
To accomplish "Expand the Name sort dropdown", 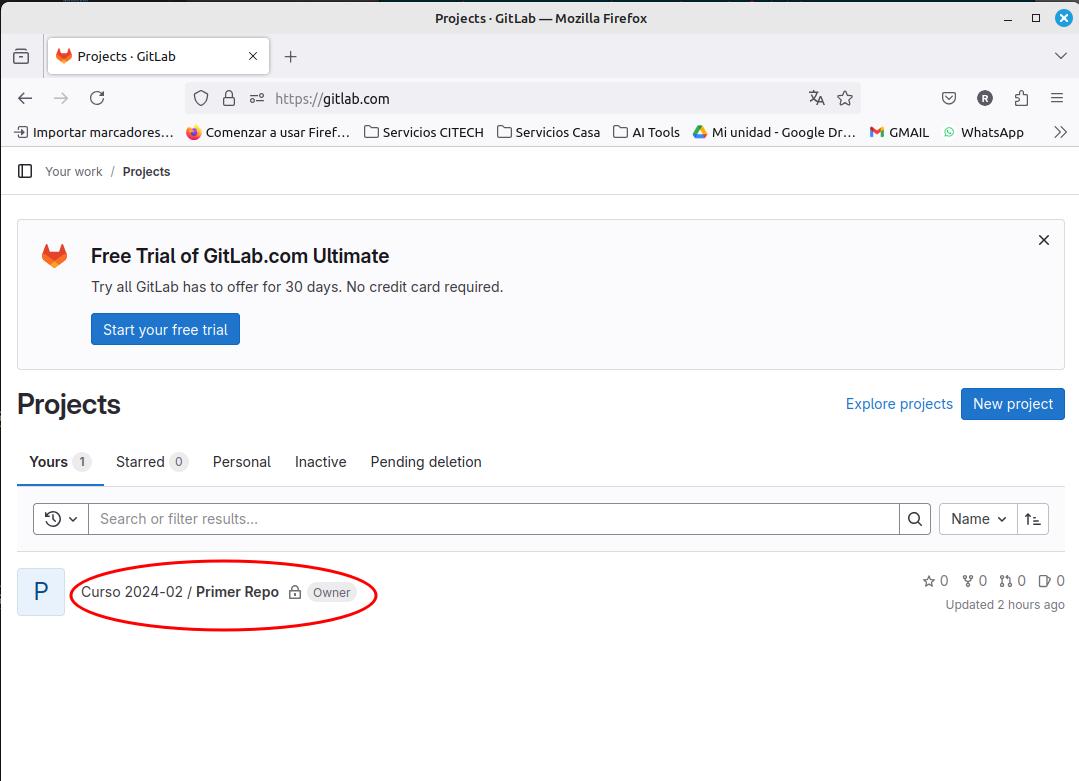I will [978, 519].
